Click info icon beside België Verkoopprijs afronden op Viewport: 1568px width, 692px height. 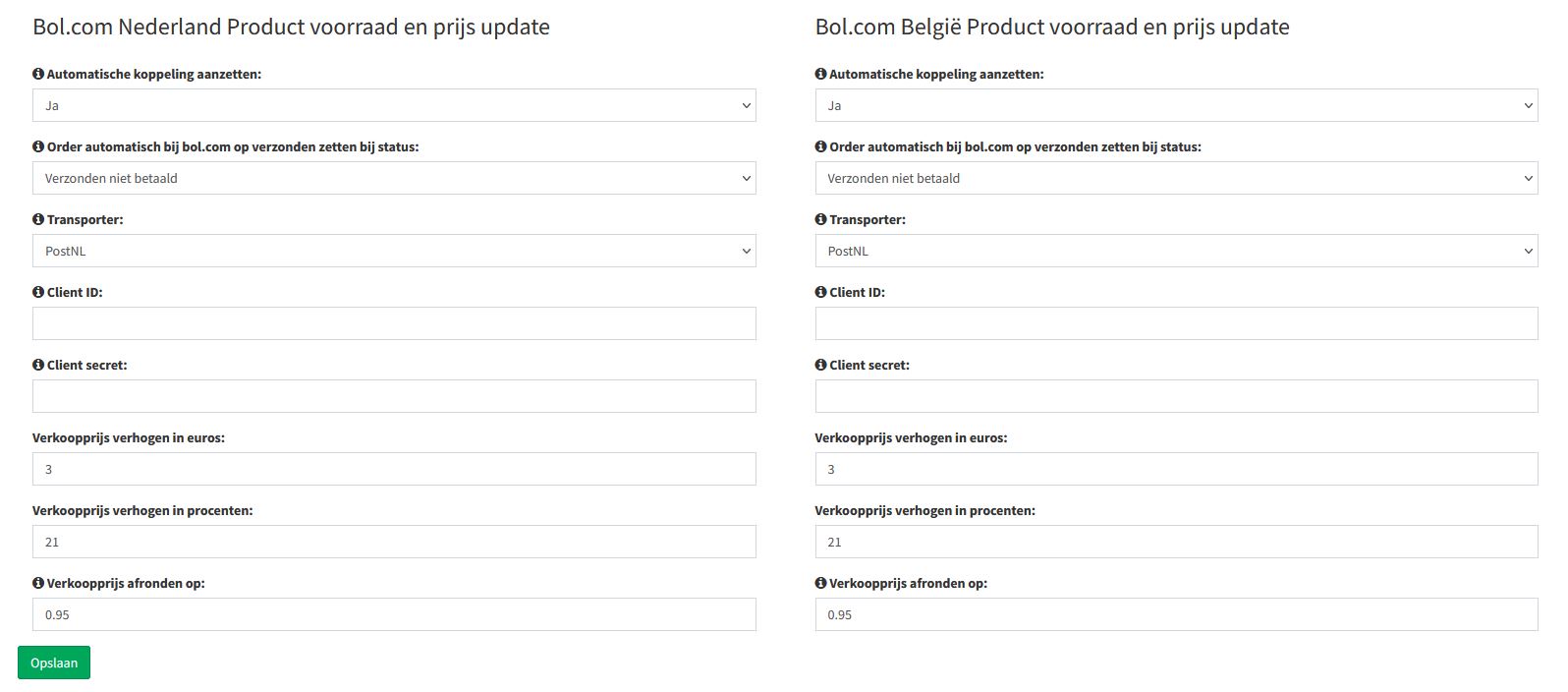[820, 583]
